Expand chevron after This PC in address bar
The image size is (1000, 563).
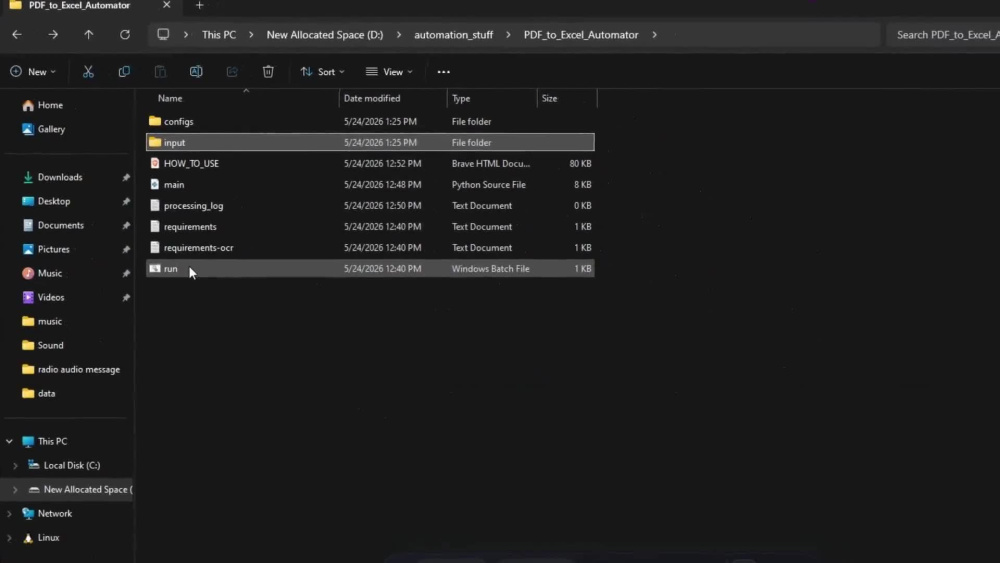pos(251,34)
